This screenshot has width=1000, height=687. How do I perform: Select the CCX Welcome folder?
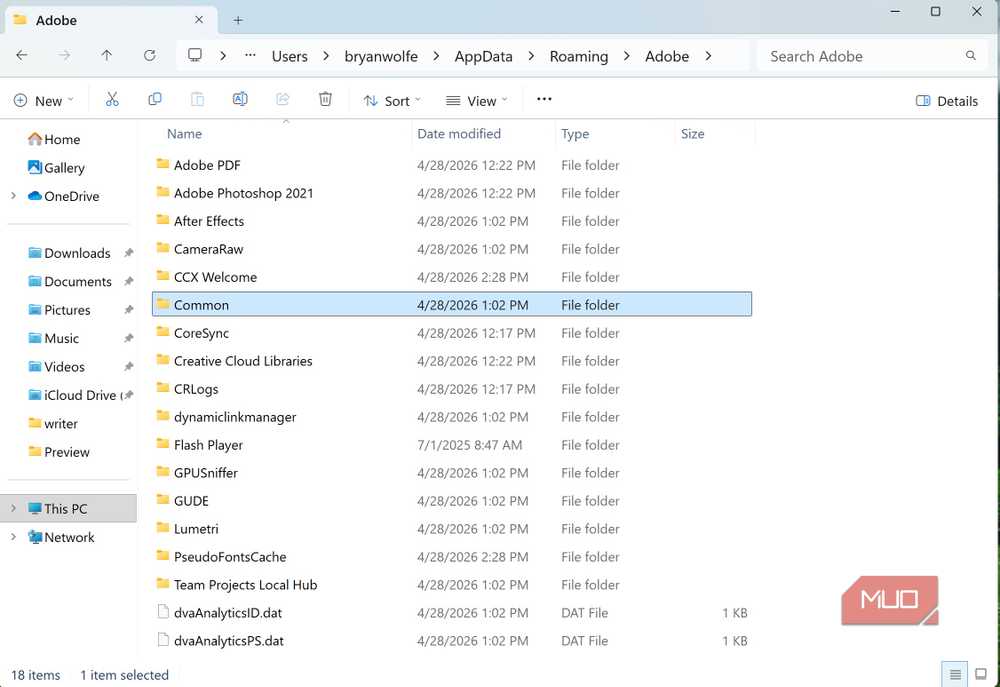[x=452, y=277]
